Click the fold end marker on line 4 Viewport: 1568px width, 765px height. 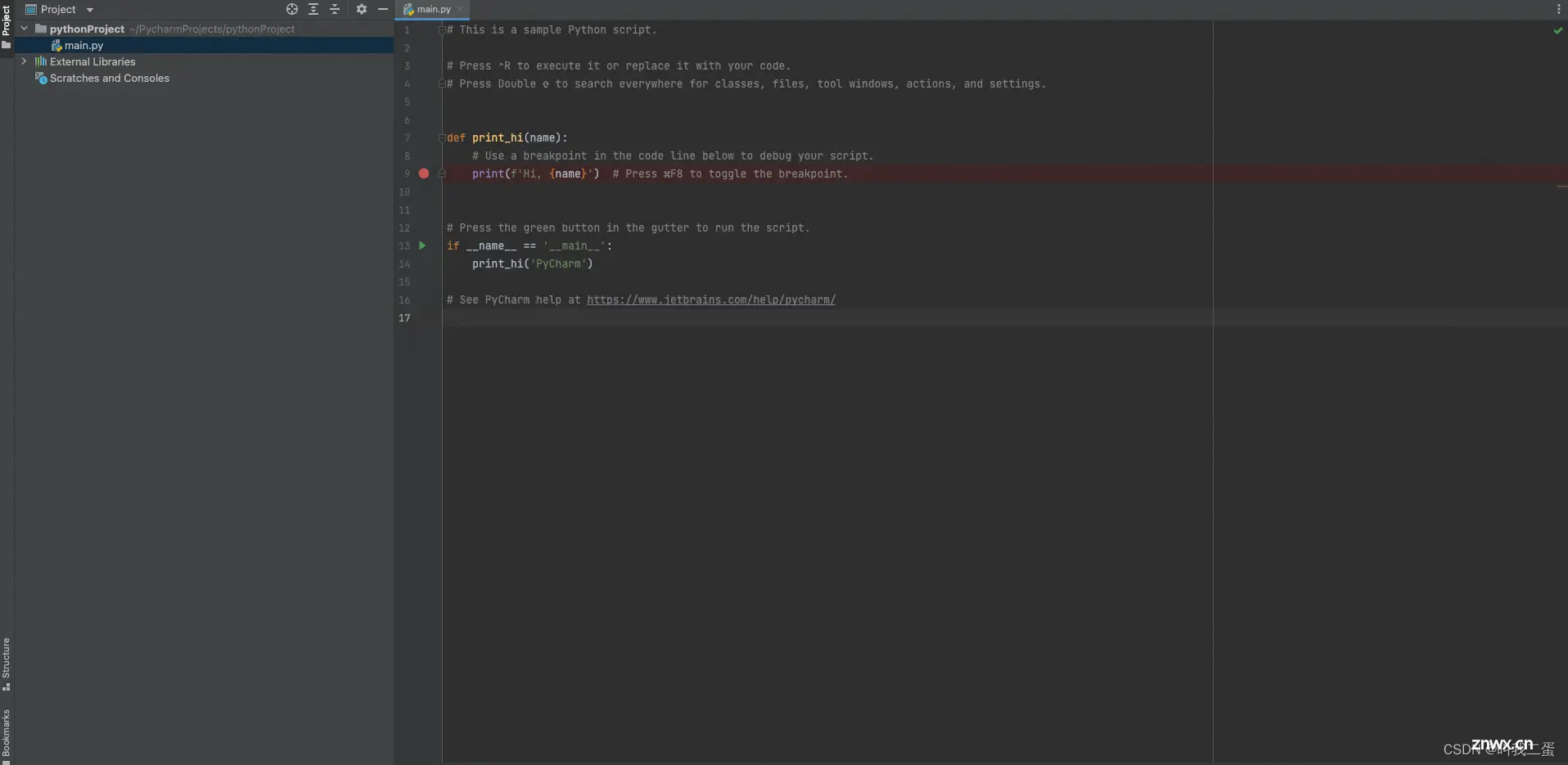(442, 83)
